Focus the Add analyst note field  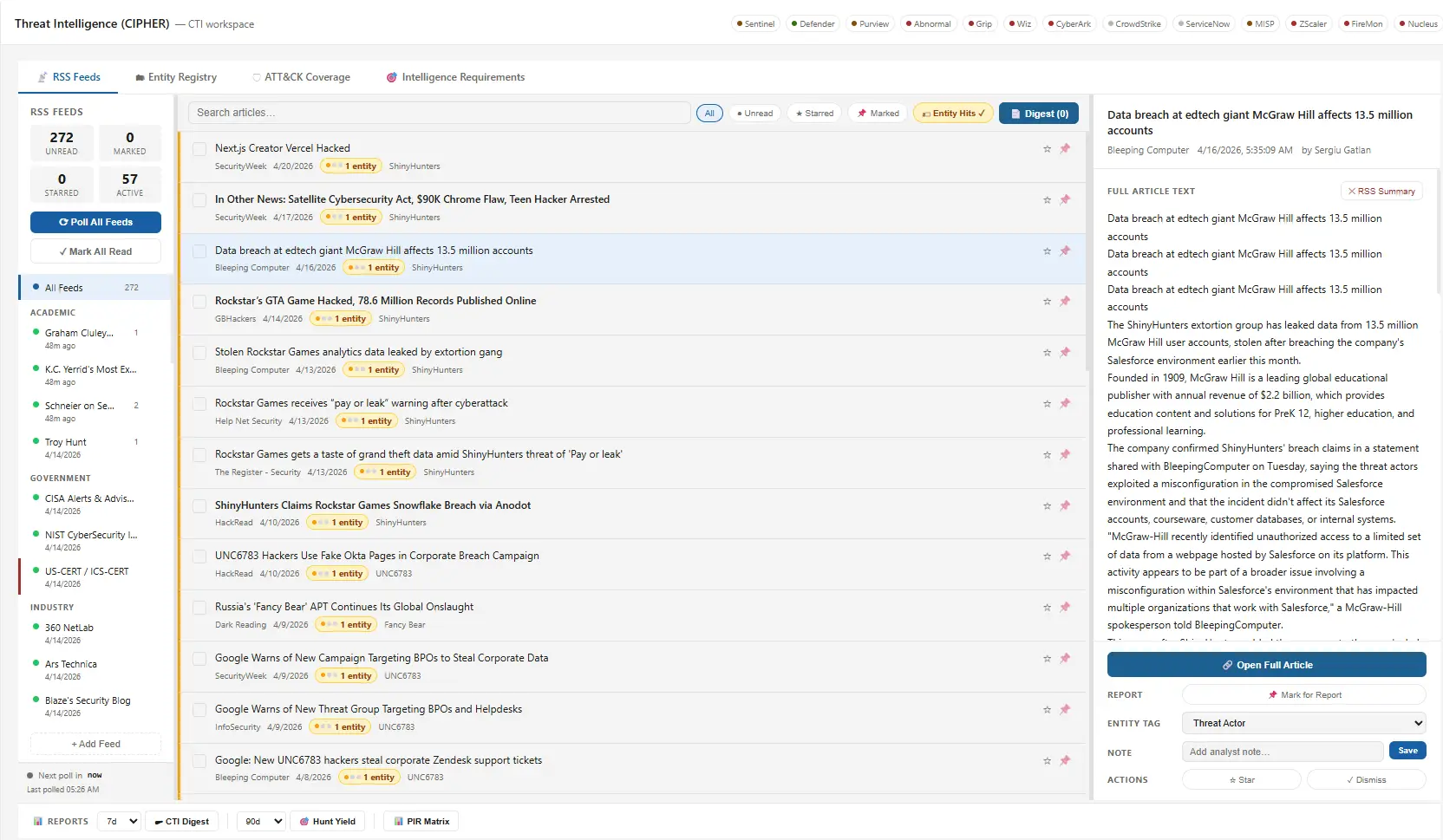(1283, 752)
